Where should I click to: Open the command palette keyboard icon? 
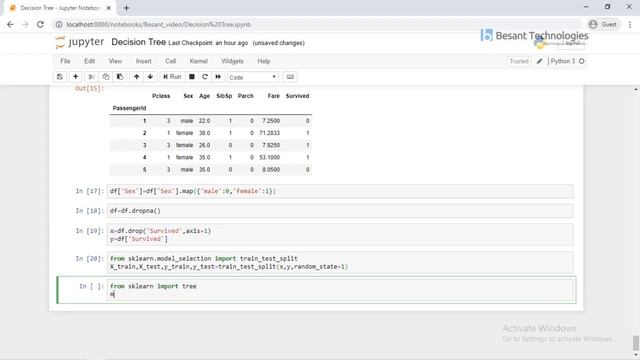click(x=290, y=77)
